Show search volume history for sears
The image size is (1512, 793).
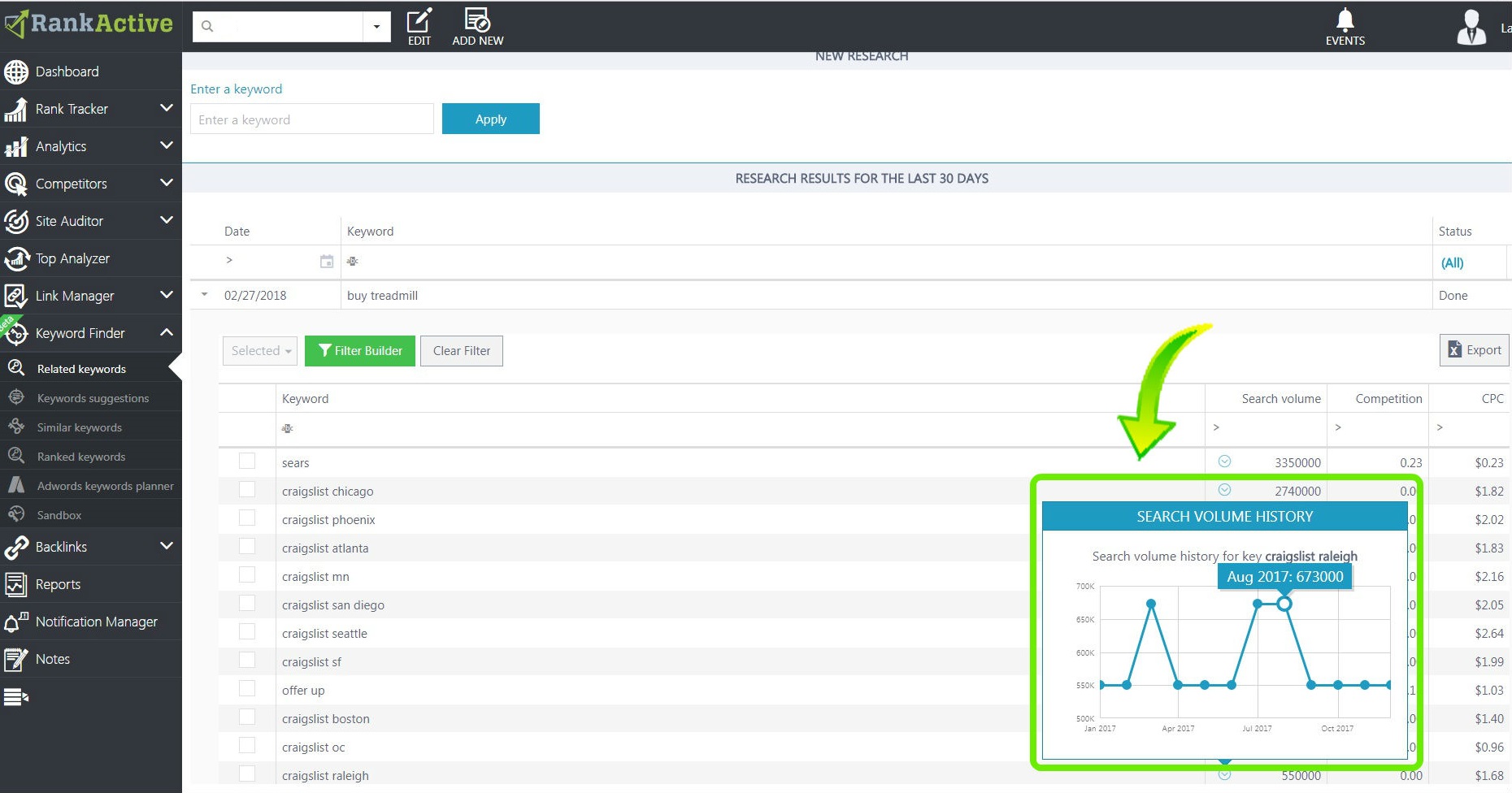1224,461
